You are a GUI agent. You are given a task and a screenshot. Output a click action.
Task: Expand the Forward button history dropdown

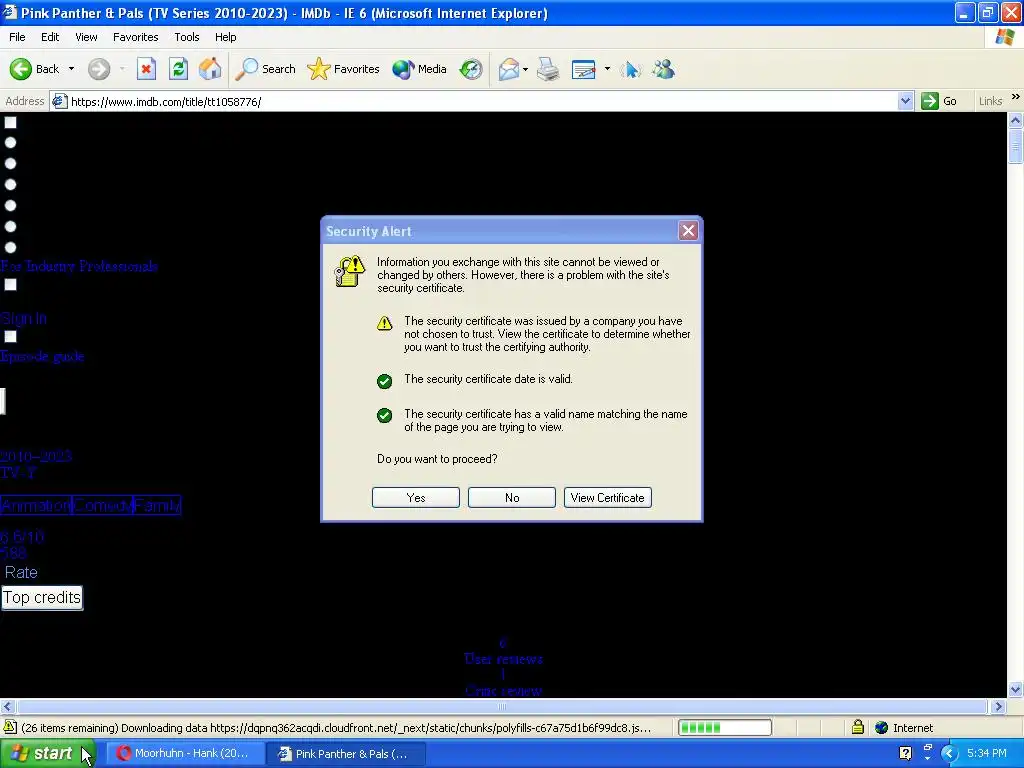click(x=122, y=69)
